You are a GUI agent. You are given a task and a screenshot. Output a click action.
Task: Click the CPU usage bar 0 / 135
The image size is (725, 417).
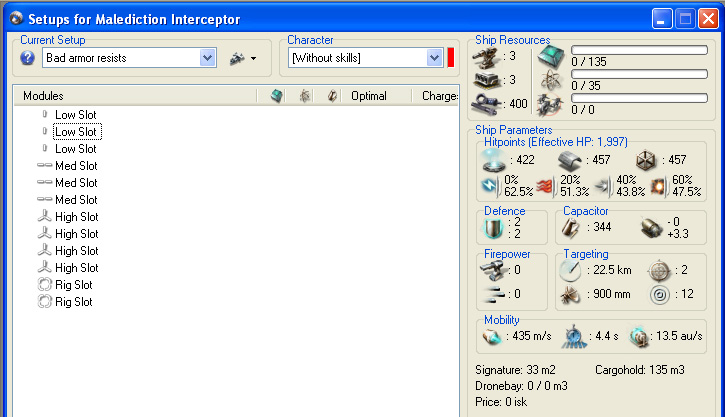click(639, 50)
